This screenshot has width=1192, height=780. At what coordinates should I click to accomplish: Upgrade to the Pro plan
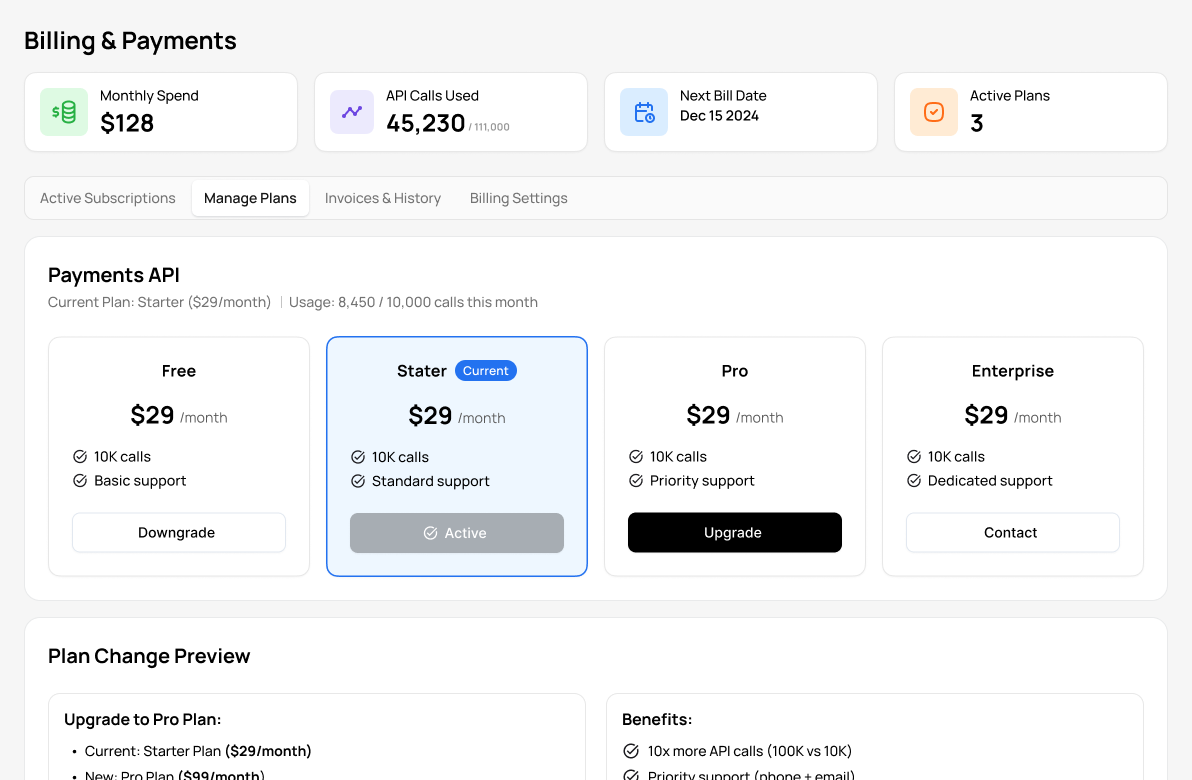[734, 532]
